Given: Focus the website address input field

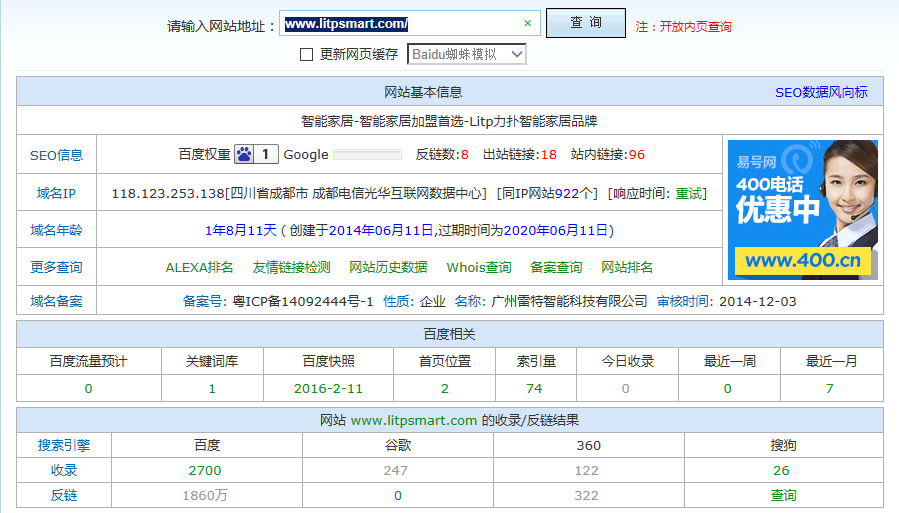Looking at the screenshot, I should point(409,24).
